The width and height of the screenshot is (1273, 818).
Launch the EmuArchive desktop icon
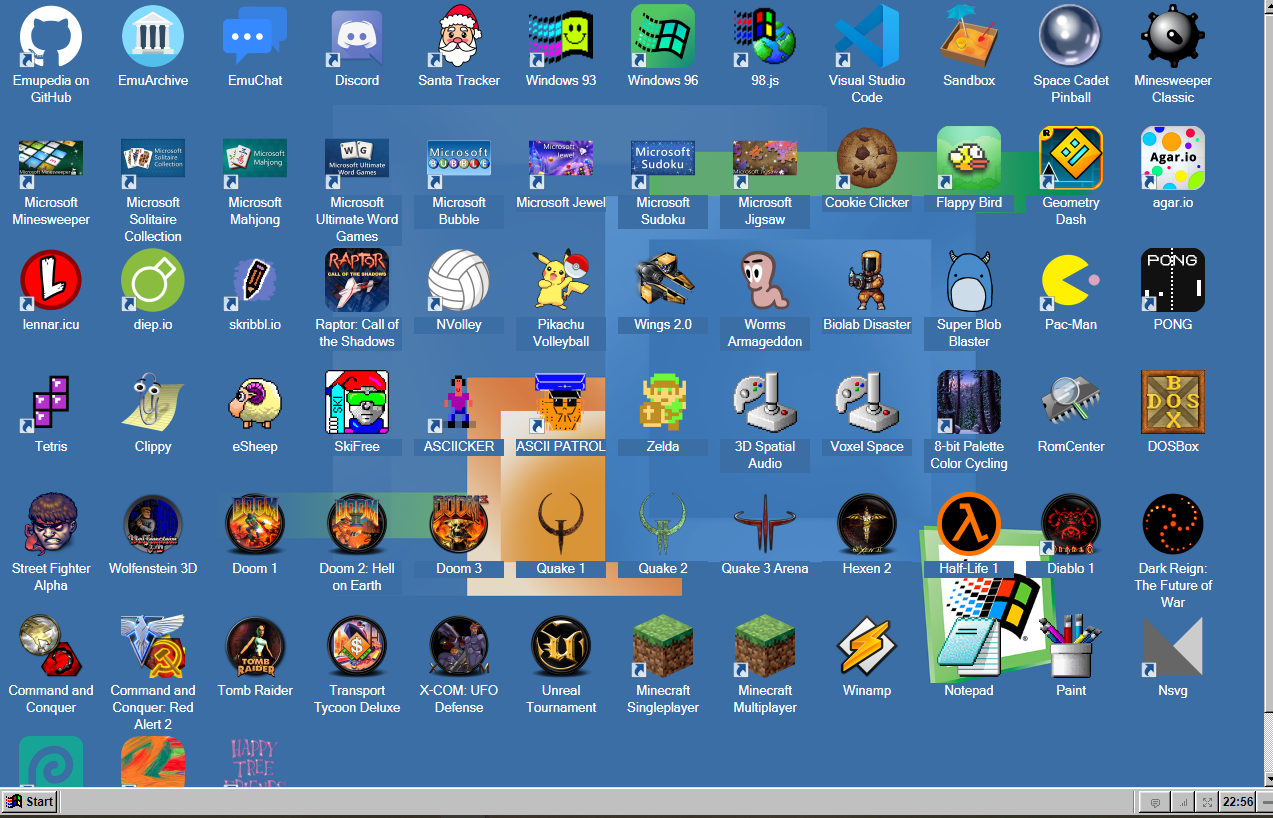[153, 36]
